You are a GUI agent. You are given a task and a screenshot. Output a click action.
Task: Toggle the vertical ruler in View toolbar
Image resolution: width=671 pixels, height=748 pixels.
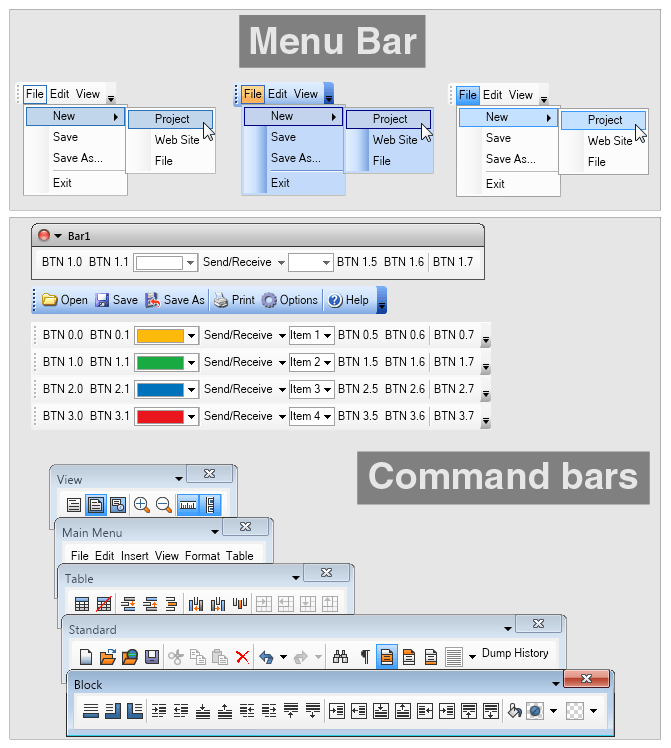coord(211,505)
